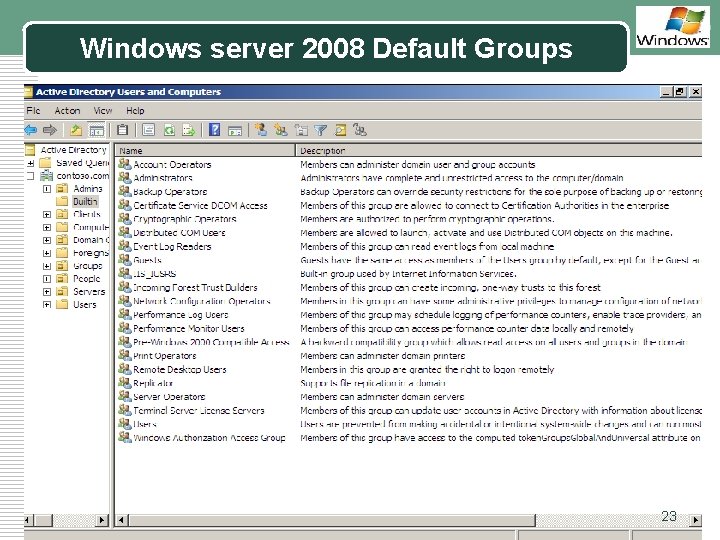Image resolution: width=720 pixels, height=540 pixels.
Task: Collapse the contoso.com domain node
Action: click(x=31, y=176)
